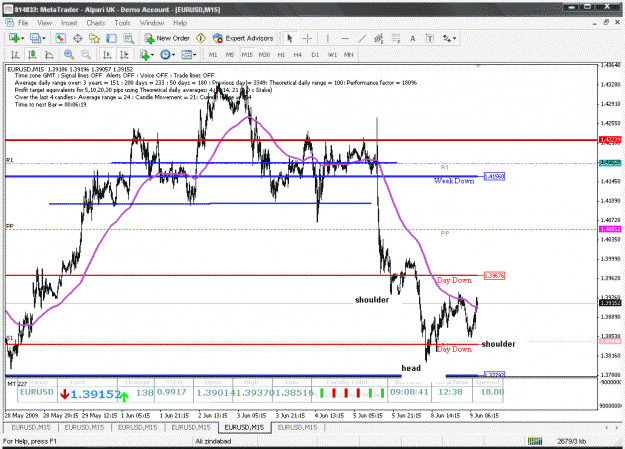Zoom out of the chart
The height and width of the screenshot is (449, 625).
pyautogui.click(x=86, y=55)
